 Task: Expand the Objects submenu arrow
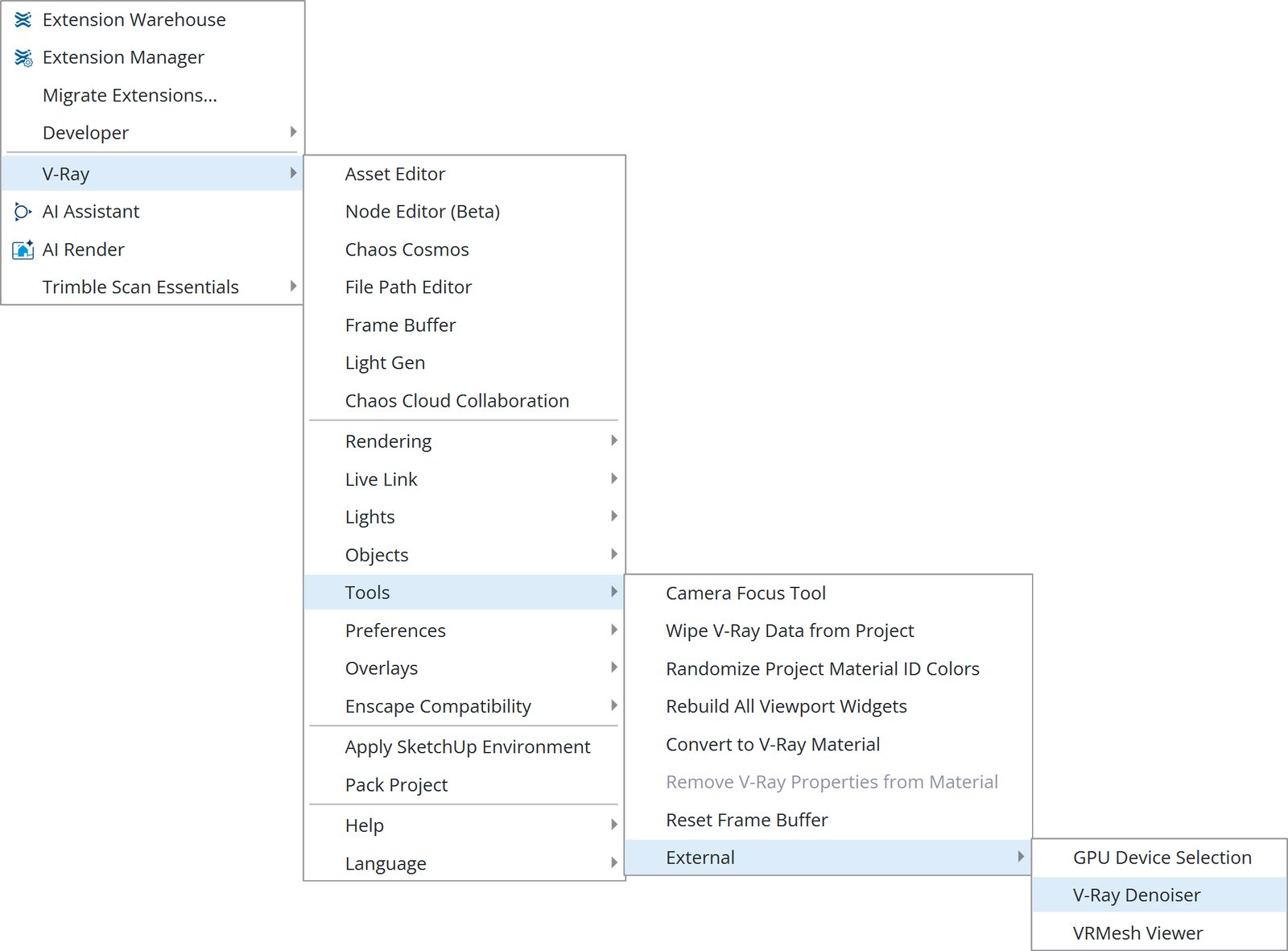click(614, 554)
